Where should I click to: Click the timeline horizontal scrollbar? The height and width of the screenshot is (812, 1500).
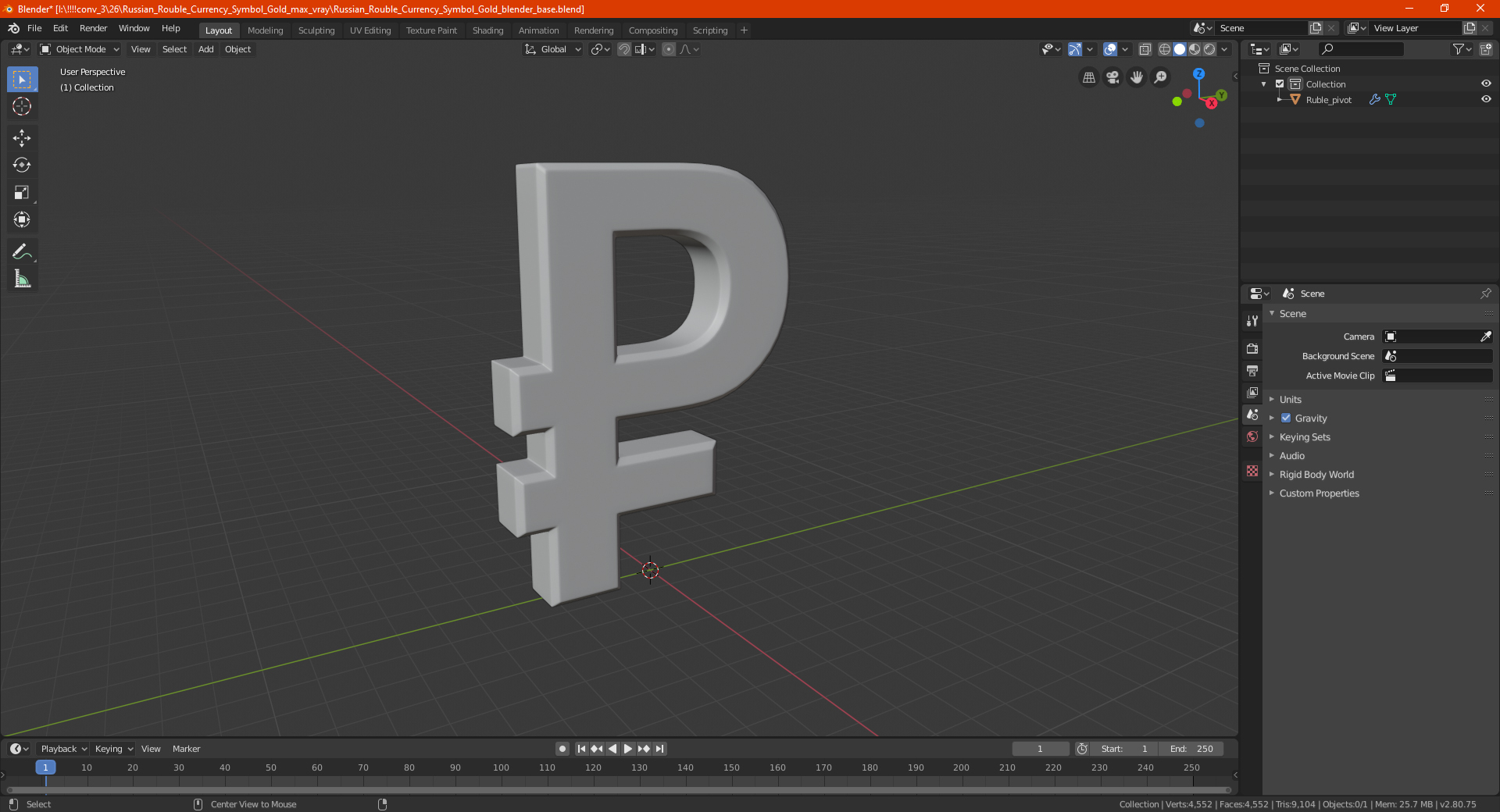(618, 790)
